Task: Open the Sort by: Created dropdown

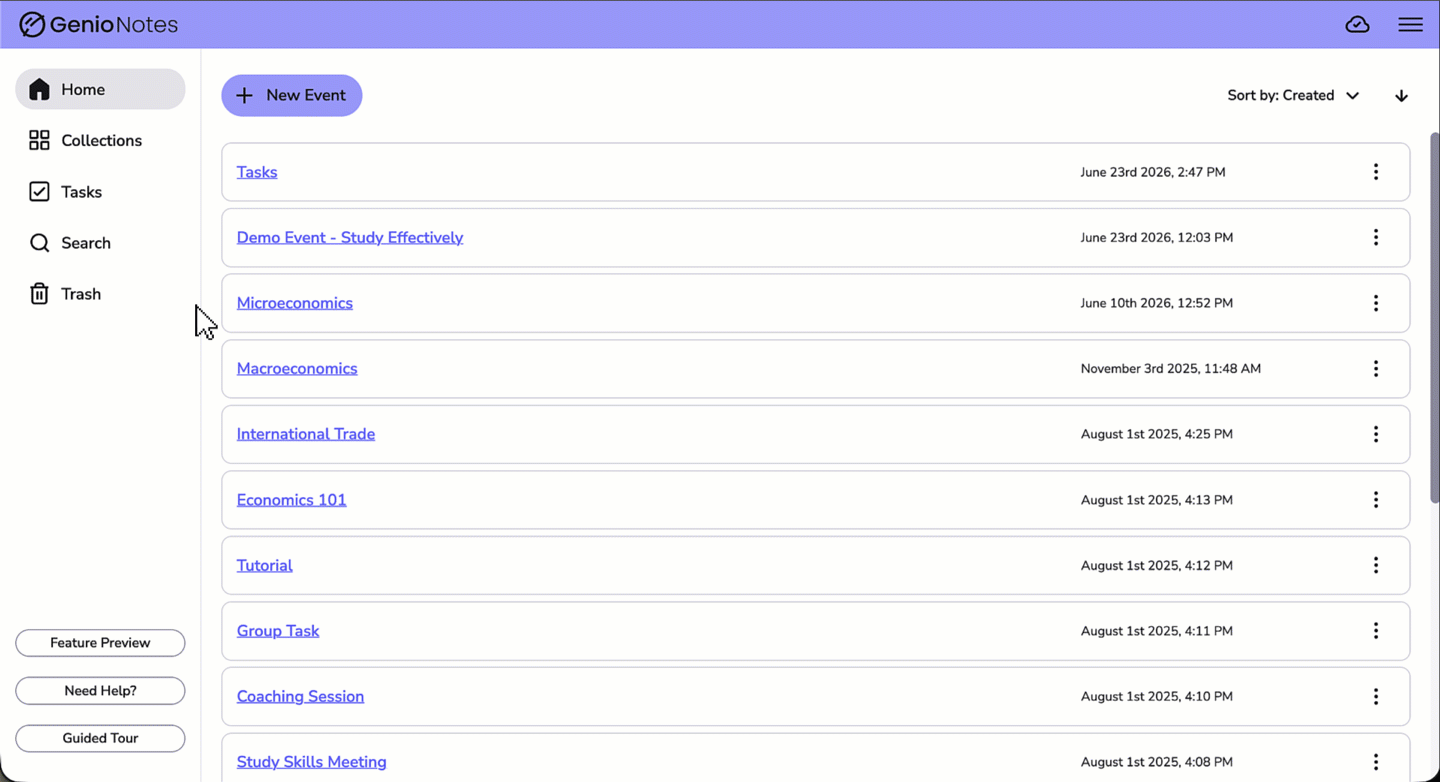Action: (x=1293, y=95)
